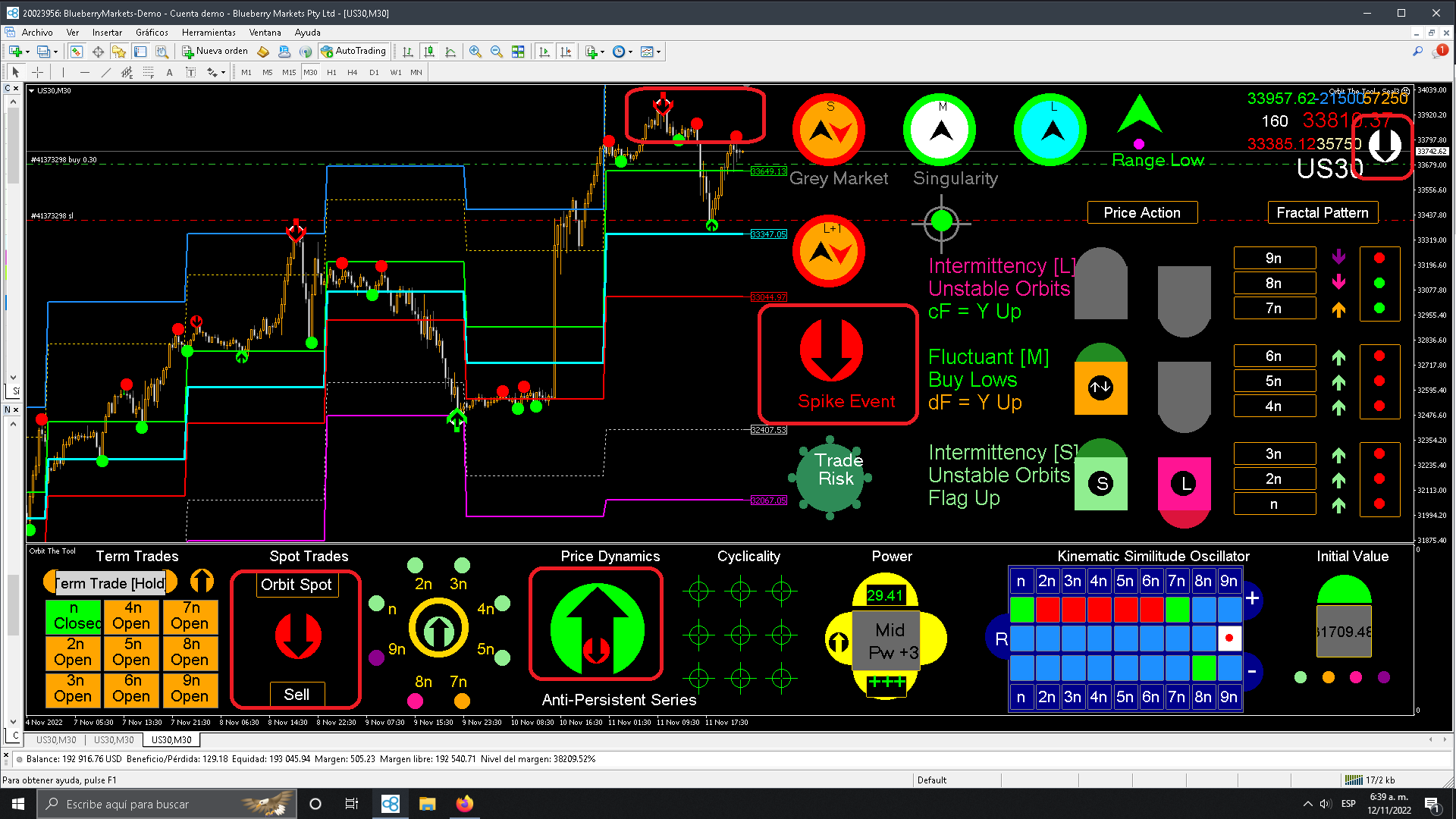Click the Nueva orden button

(x=215, y=52)
